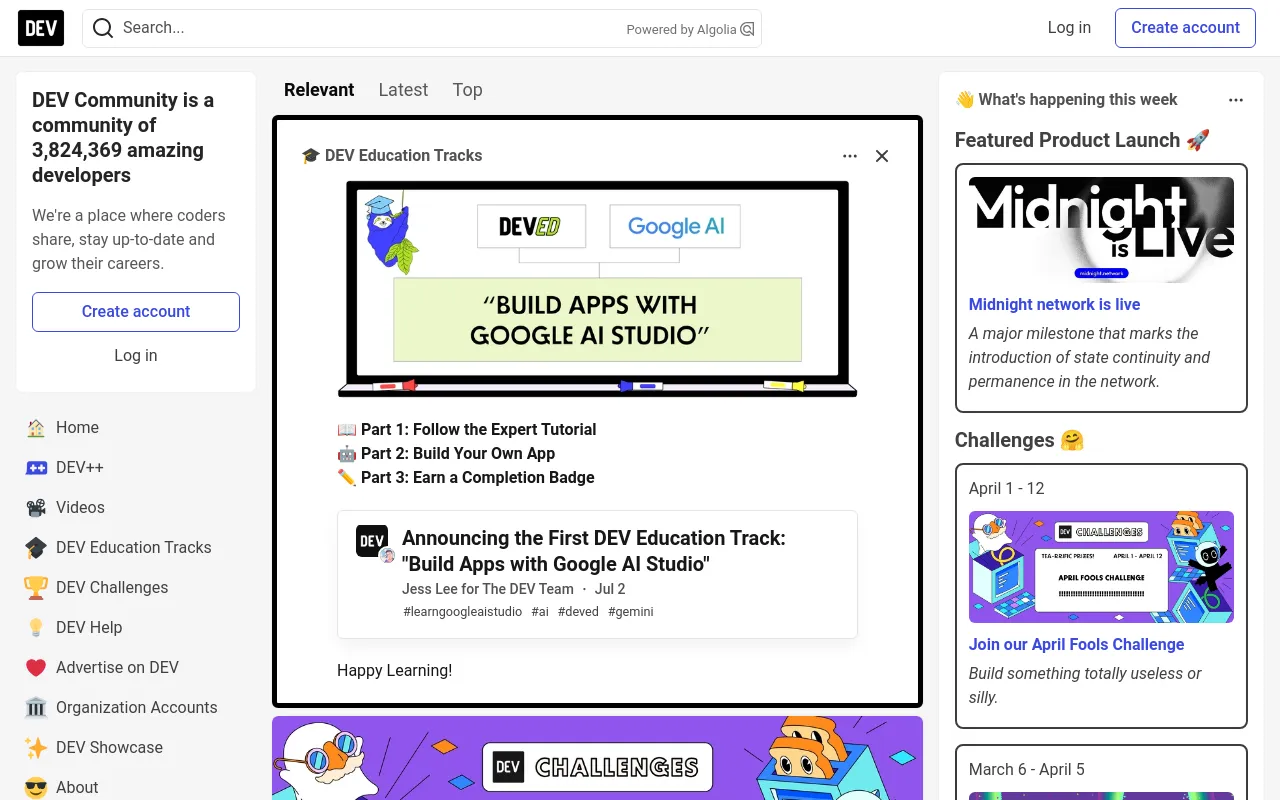Open What's happening this week options menu

1236,100
